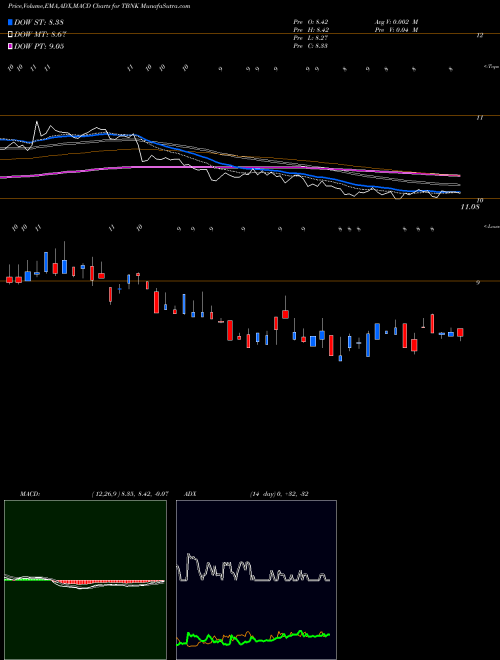Click the red MACD histogram bars
The image size is (500, 660).
point(105,582)
